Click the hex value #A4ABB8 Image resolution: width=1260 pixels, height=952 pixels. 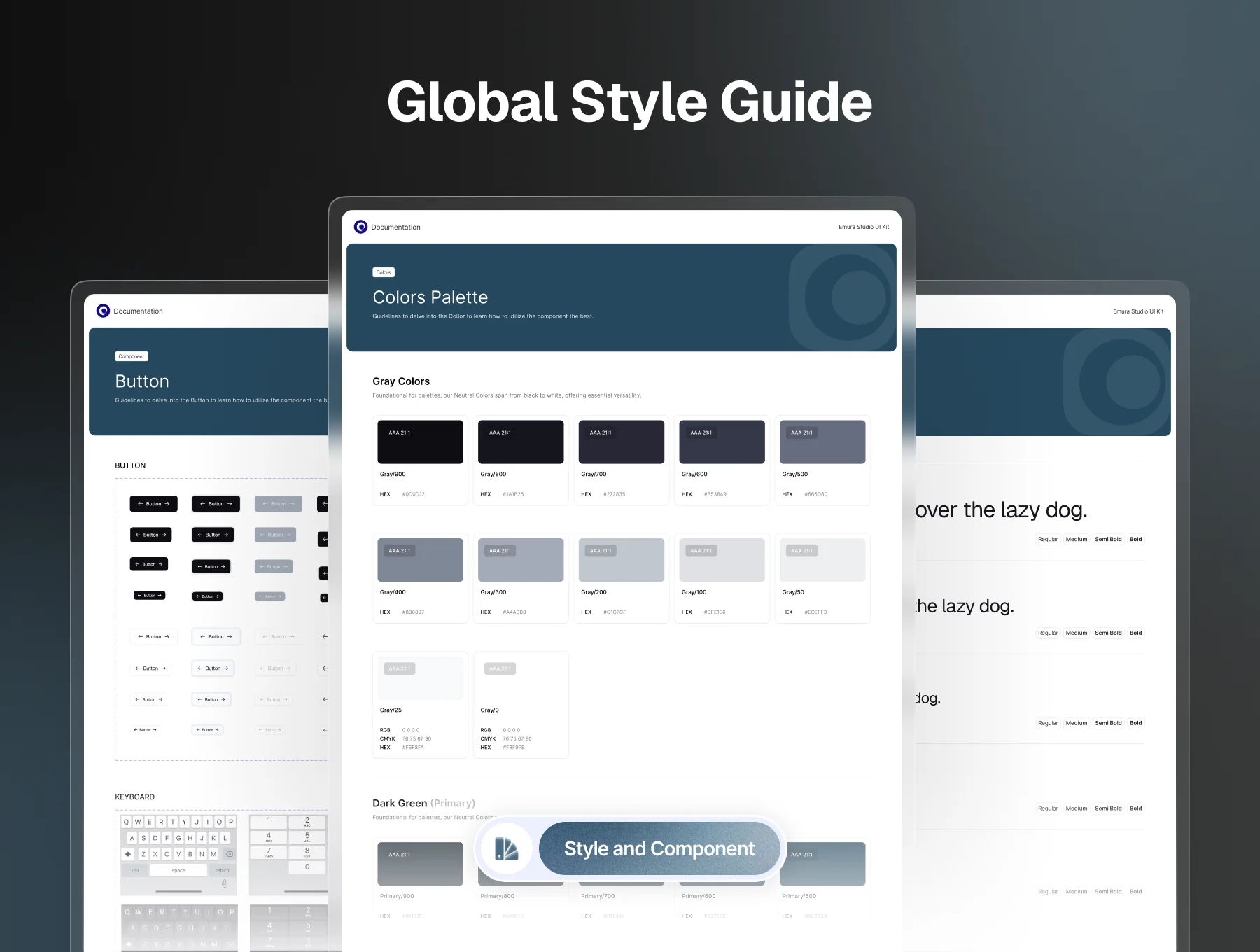[514, 612]
